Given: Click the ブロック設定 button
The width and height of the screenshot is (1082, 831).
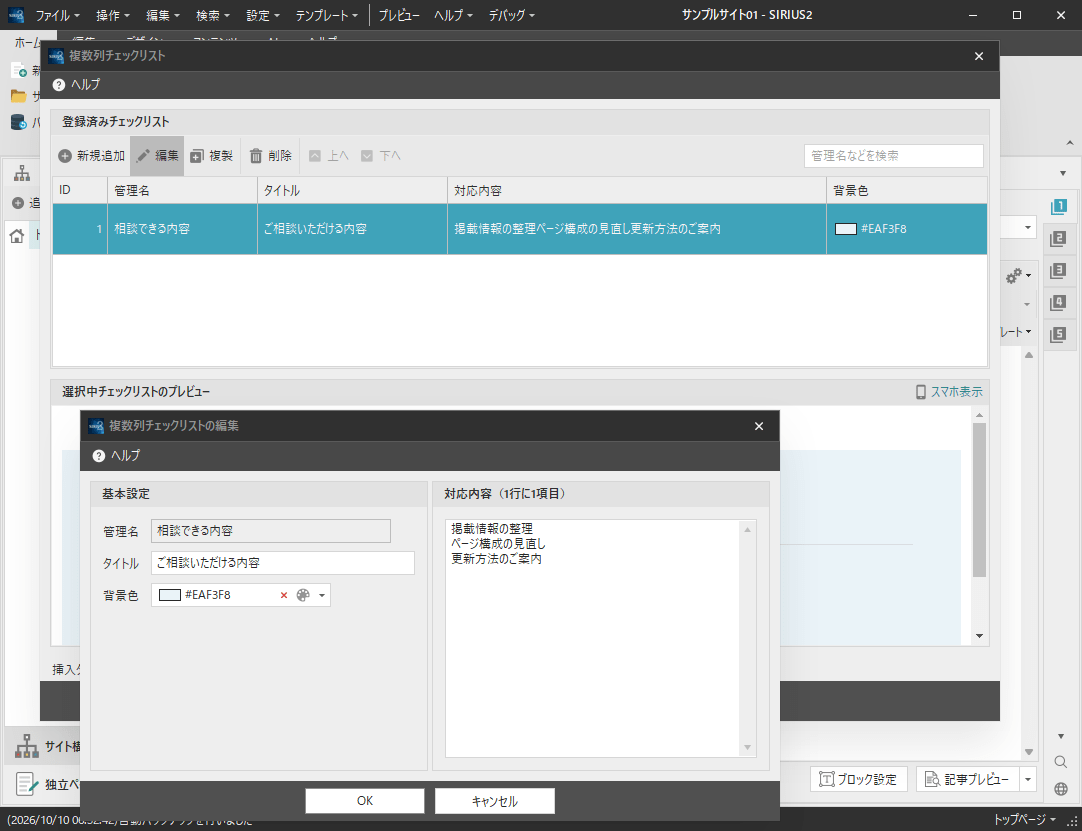Looking at the screenshot, I should [858, 779].
